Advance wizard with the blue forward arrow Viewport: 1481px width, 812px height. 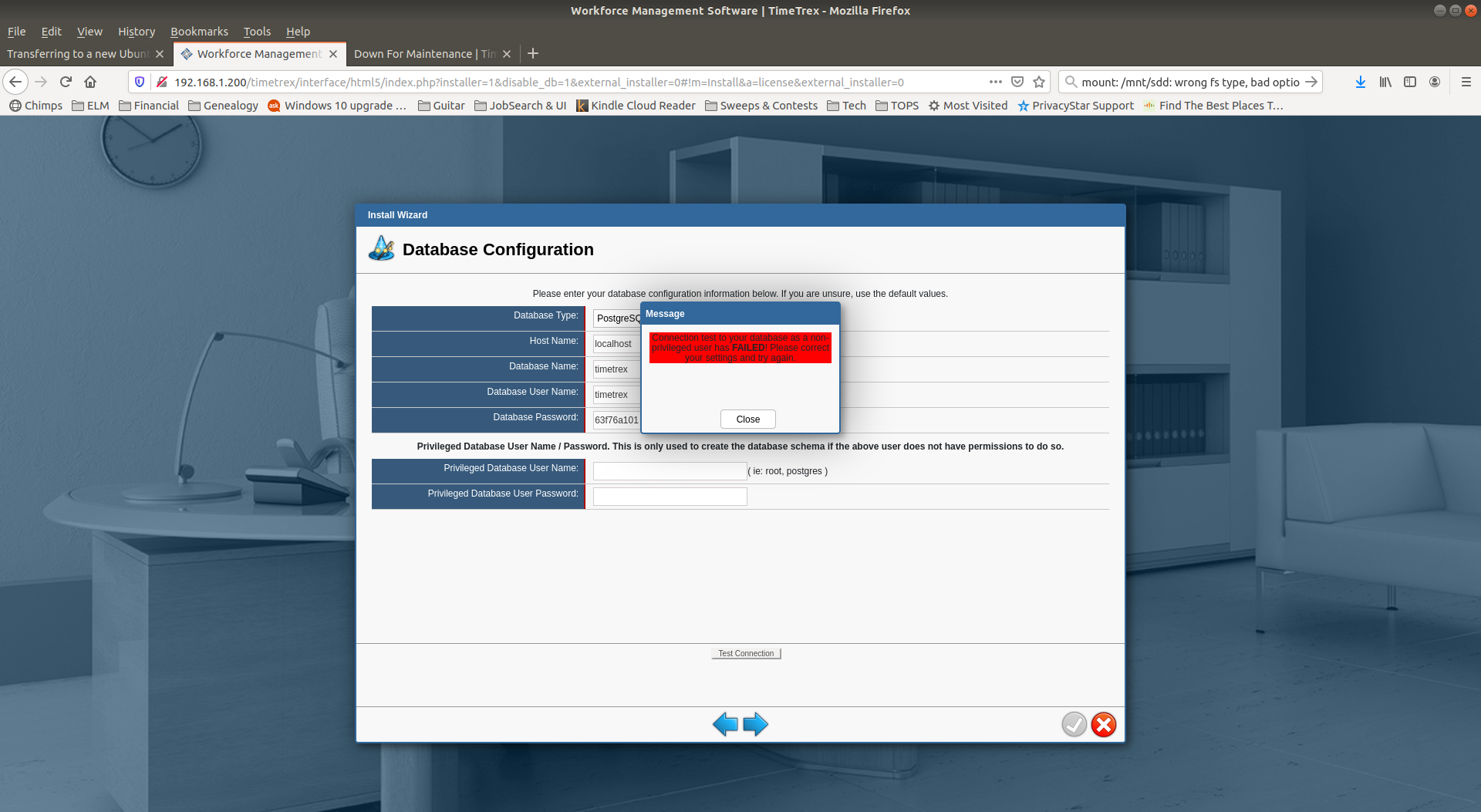point(756,724)
